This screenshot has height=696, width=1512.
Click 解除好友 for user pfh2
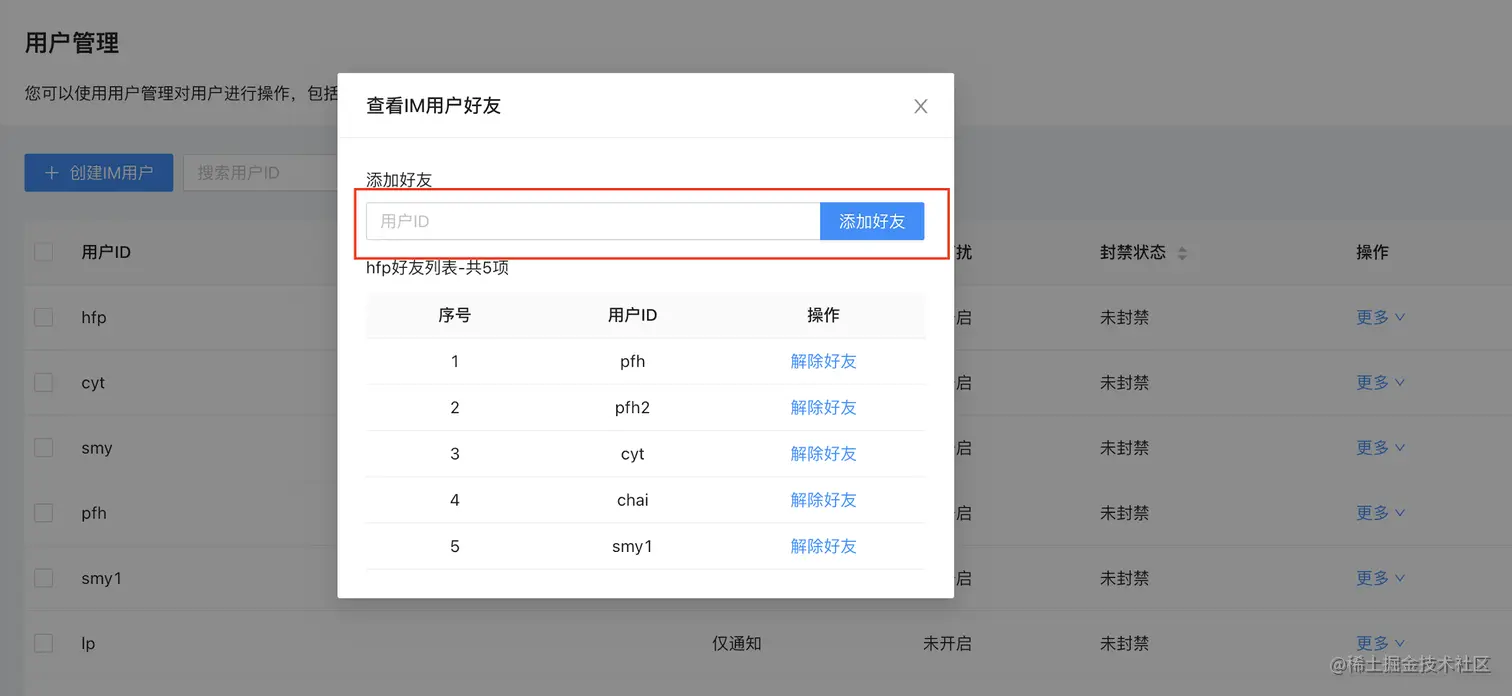(823, 407)
